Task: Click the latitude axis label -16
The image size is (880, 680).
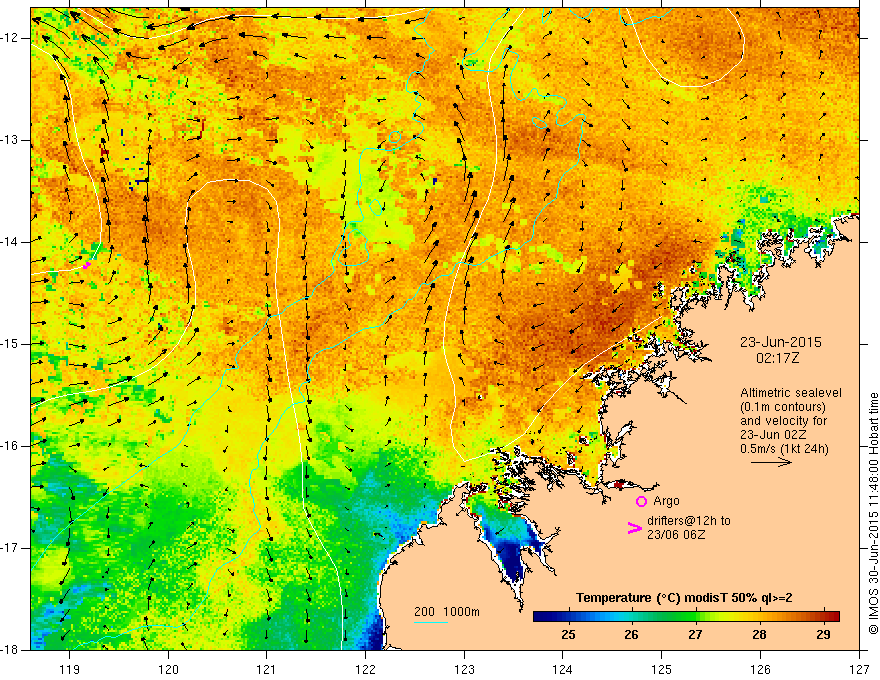Action: (11, 446)
